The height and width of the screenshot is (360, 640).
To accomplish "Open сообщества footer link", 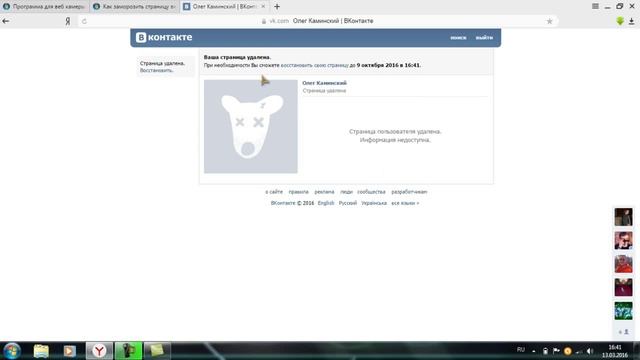I will (371, 192).
